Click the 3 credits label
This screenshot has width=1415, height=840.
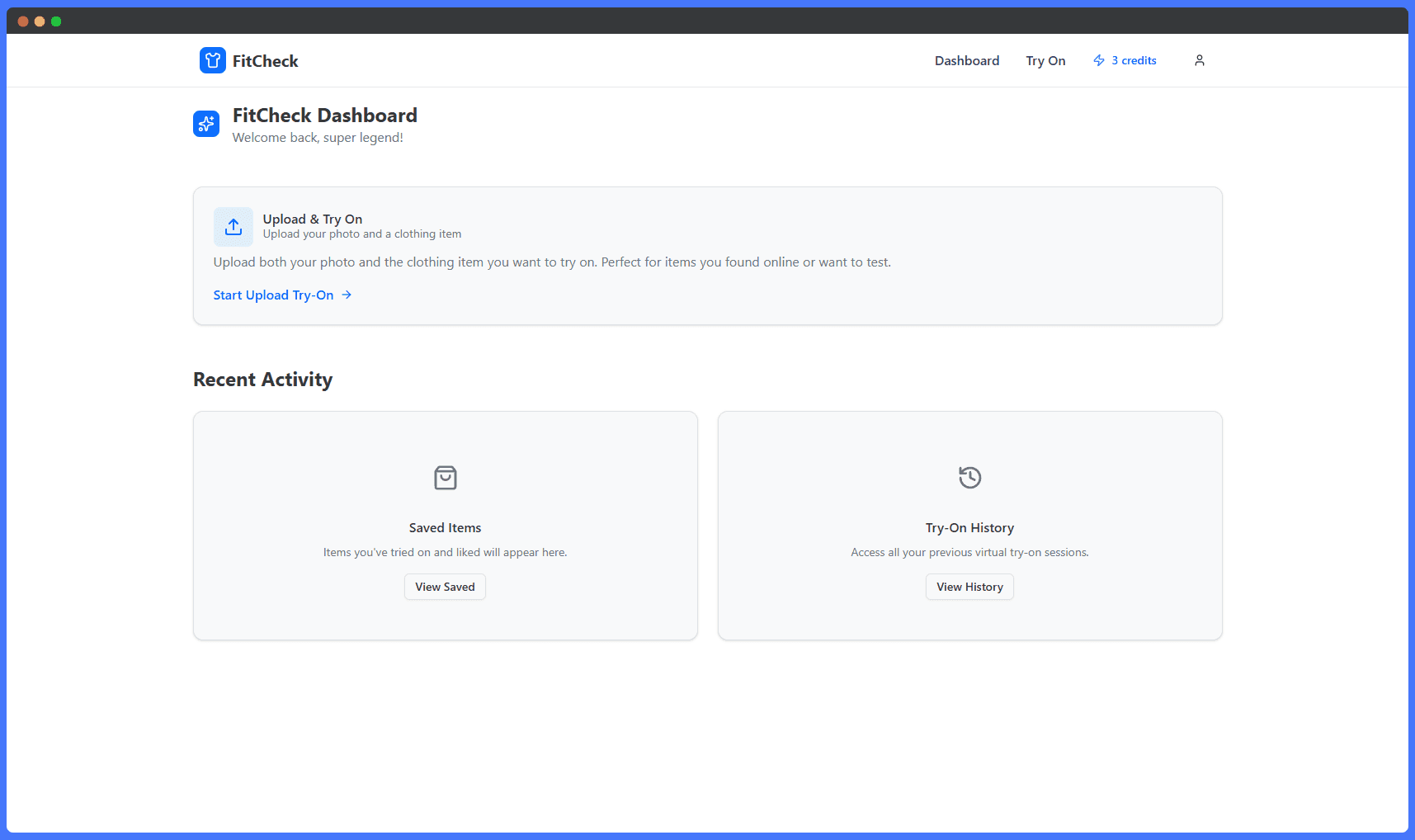coord(1134,60)
